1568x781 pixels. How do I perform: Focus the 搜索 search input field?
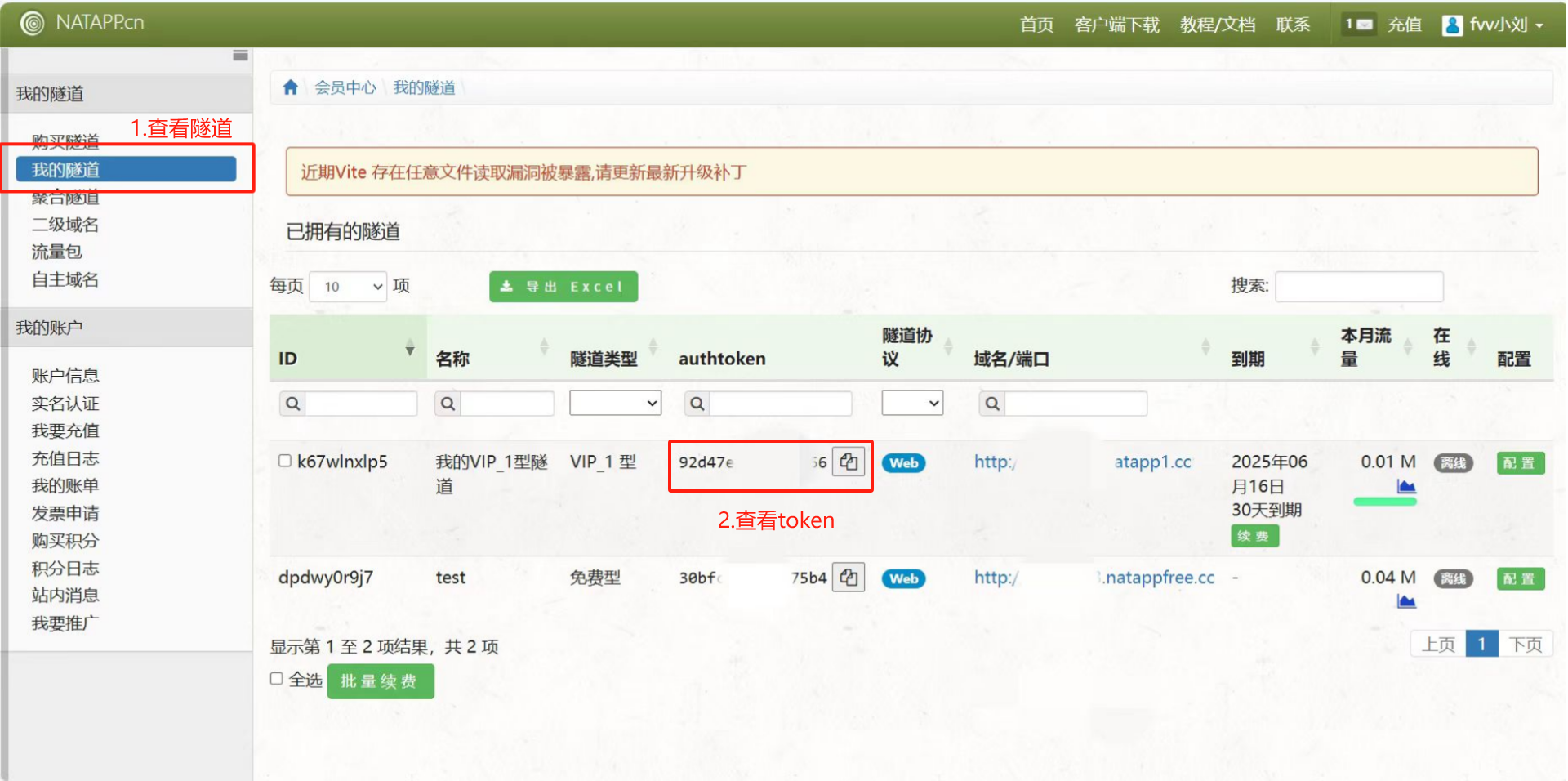(1359, 287)
